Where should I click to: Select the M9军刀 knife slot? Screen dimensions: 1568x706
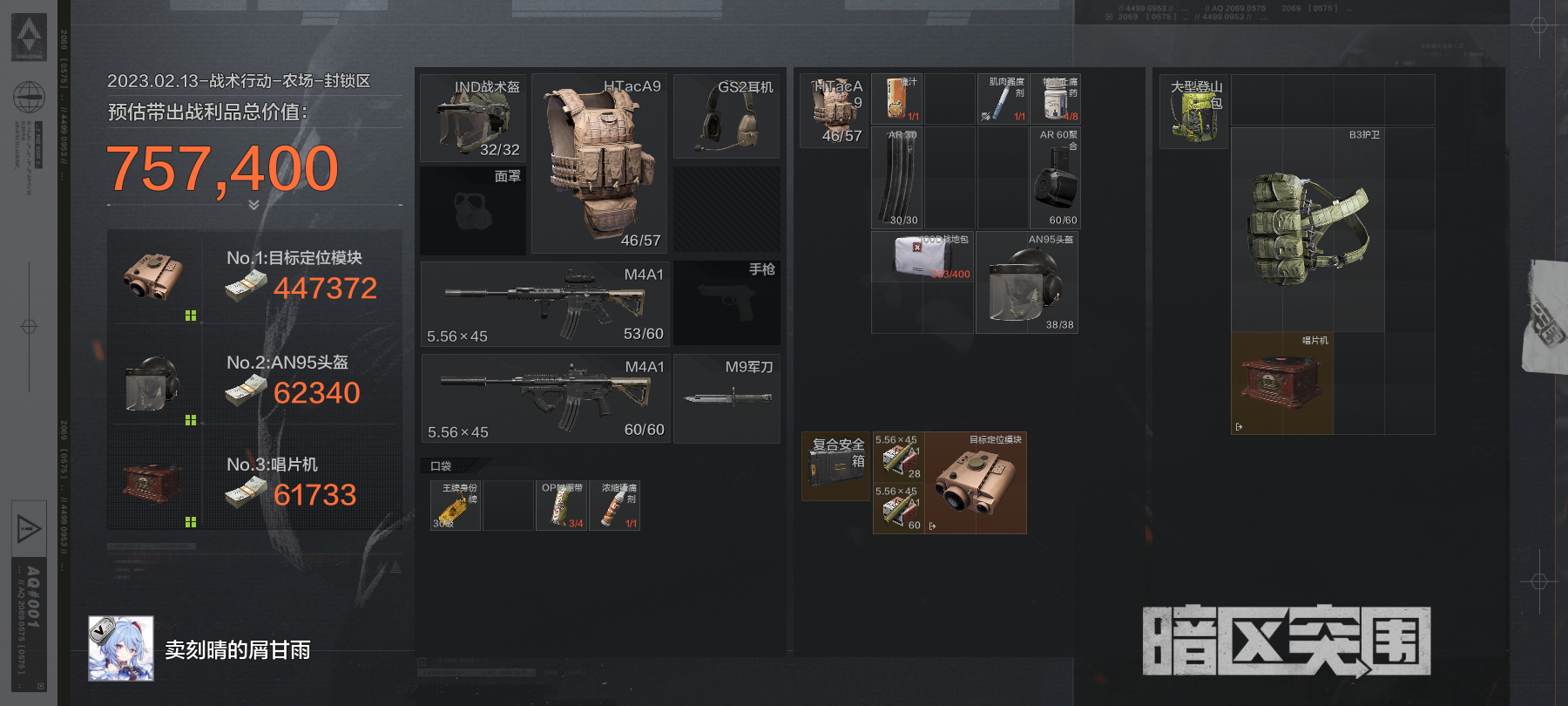click(727, 397)
